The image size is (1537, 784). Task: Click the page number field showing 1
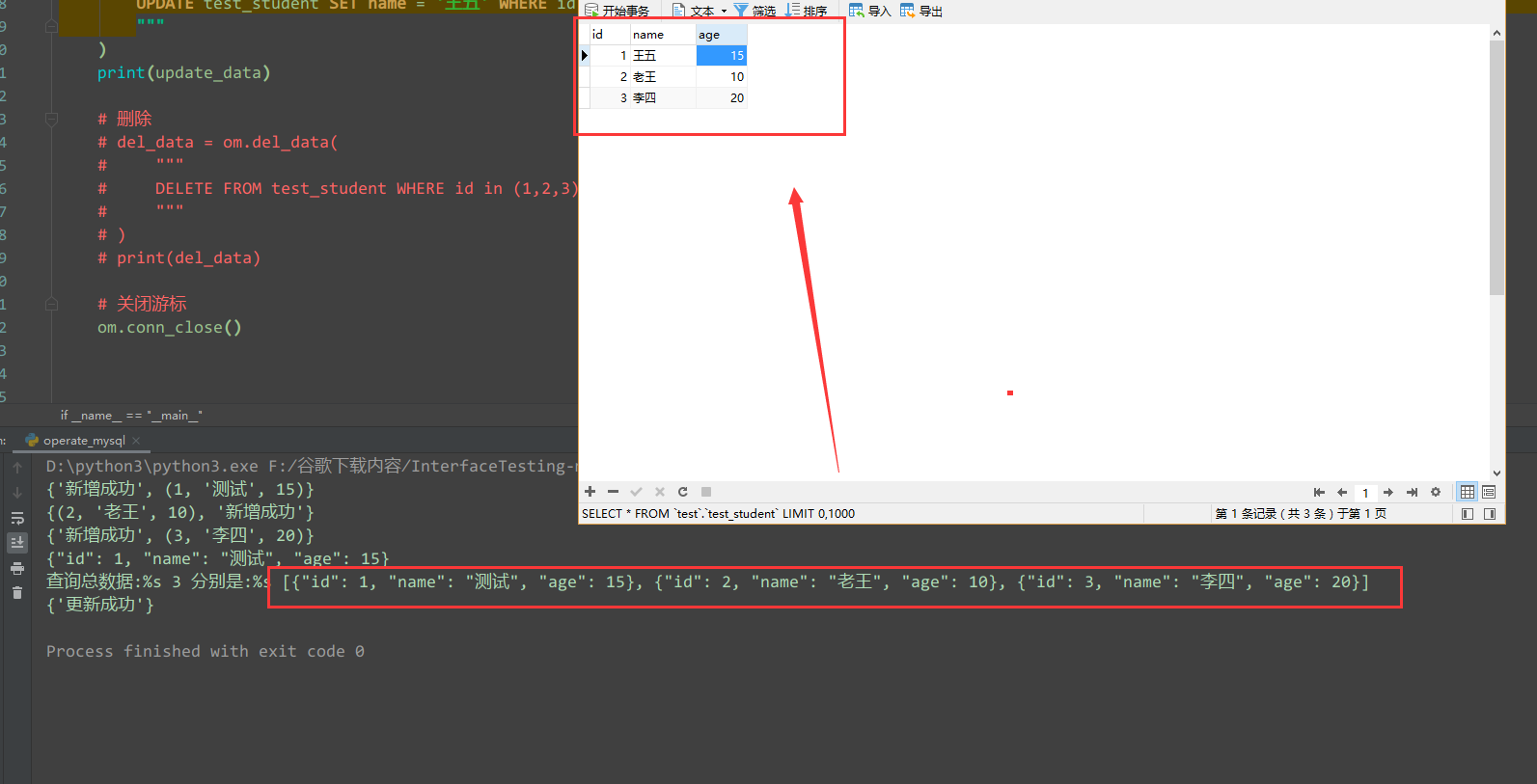[x=1365, y=493]
